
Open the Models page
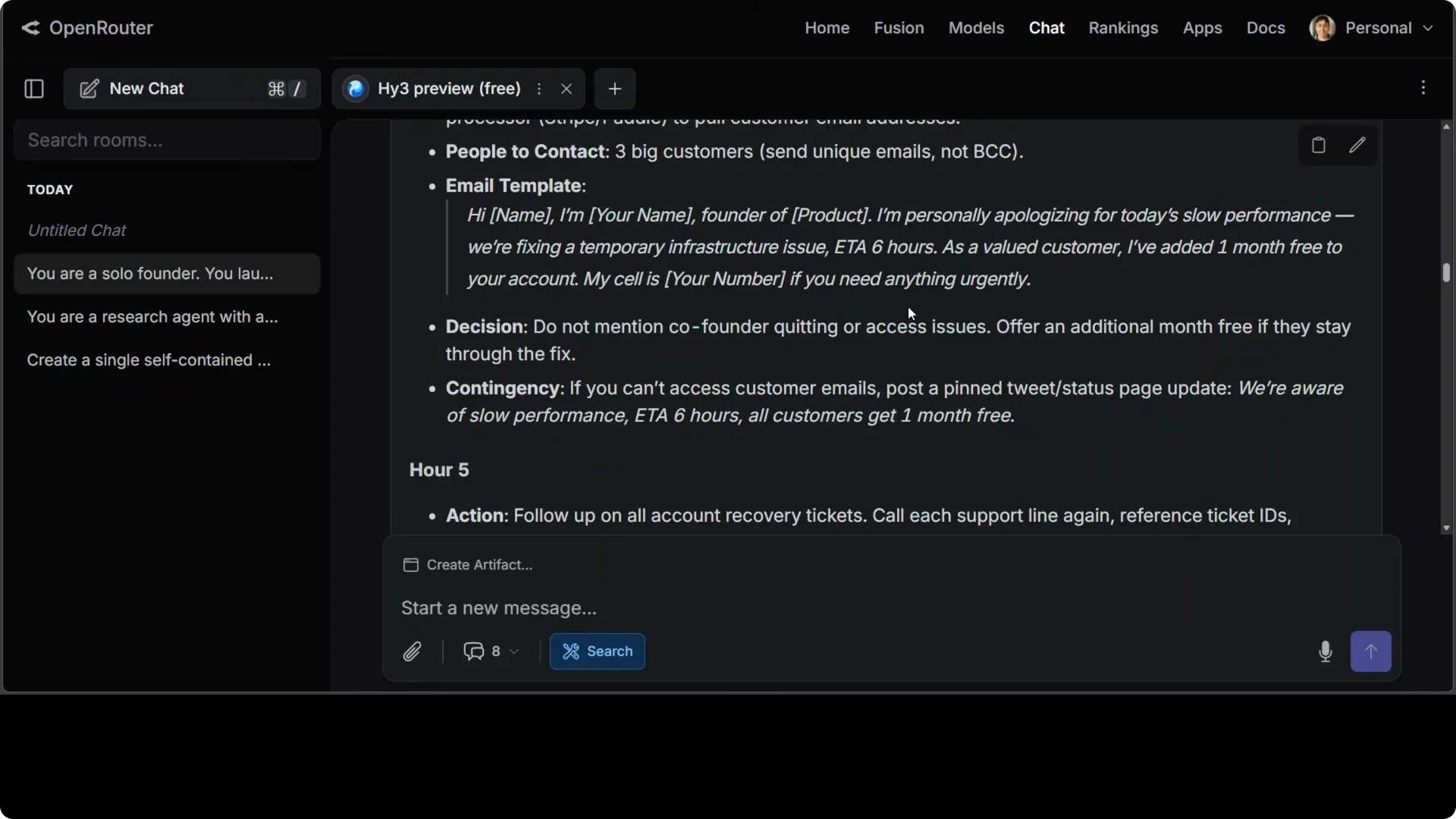click(976, 28)
